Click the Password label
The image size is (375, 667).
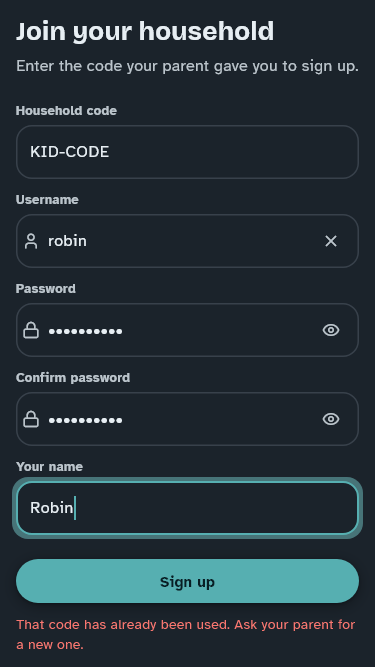(46, 288)
